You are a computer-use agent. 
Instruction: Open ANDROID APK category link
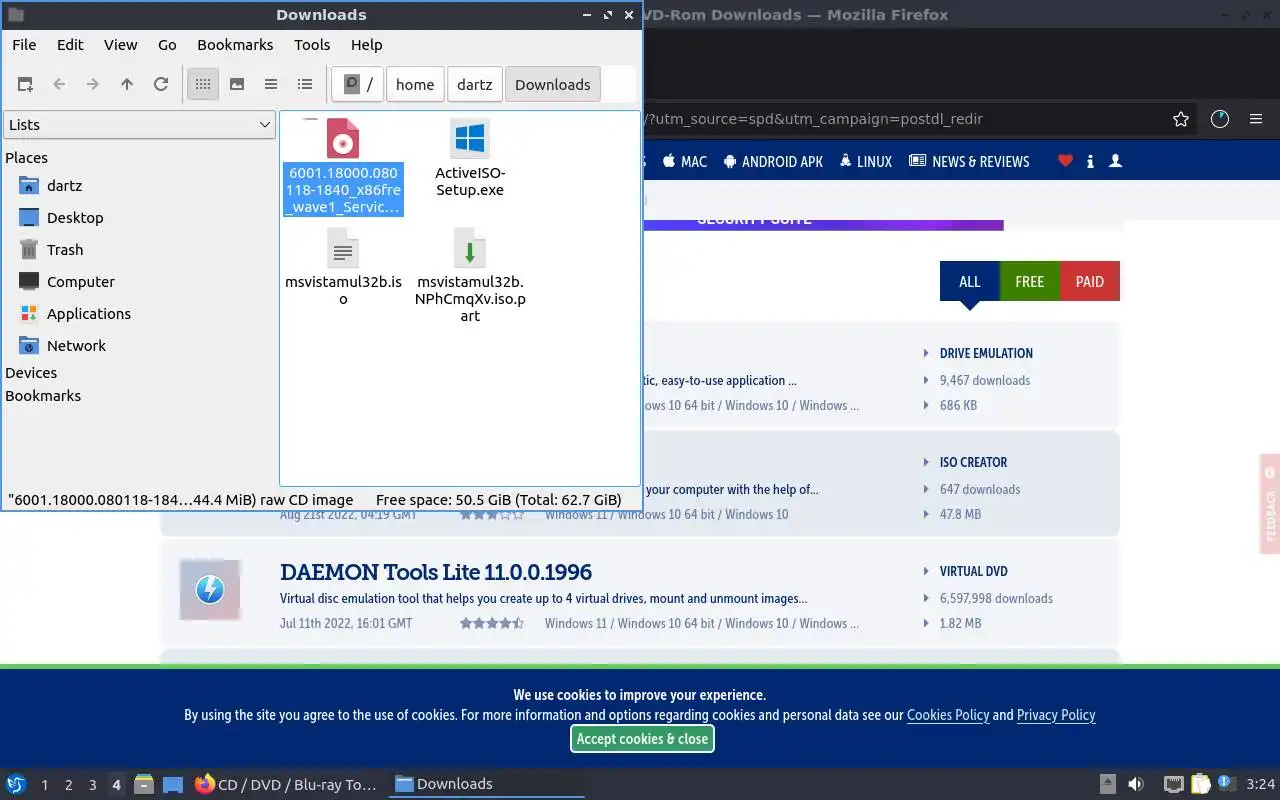coord(773,162)
